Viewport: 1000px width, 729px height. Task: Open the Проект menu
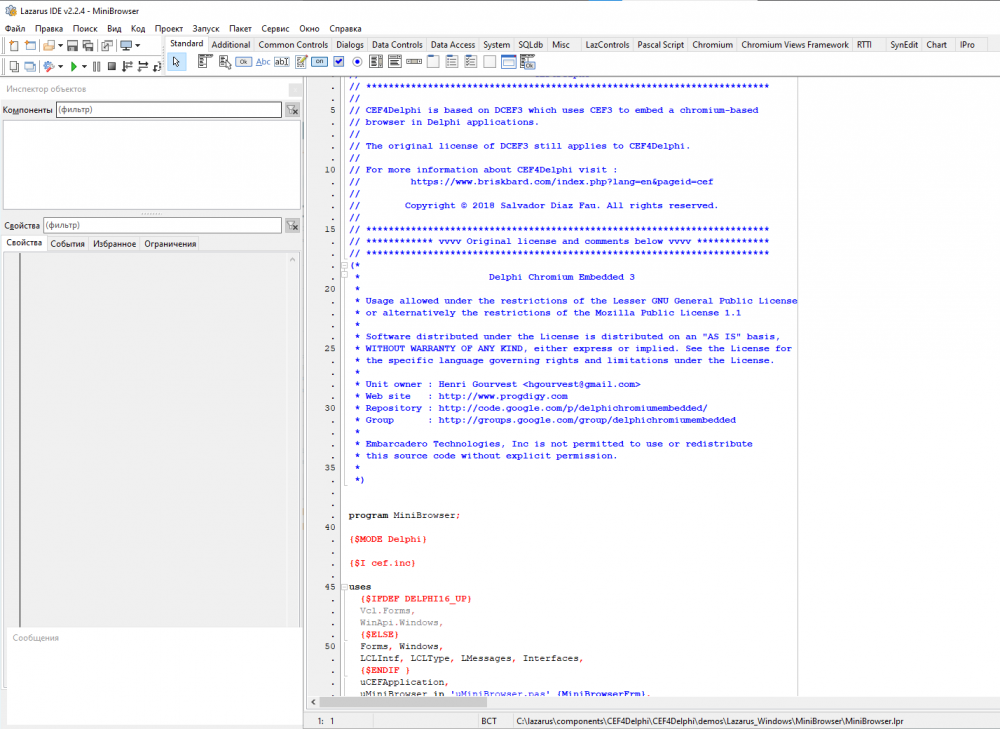click(169, 29)
